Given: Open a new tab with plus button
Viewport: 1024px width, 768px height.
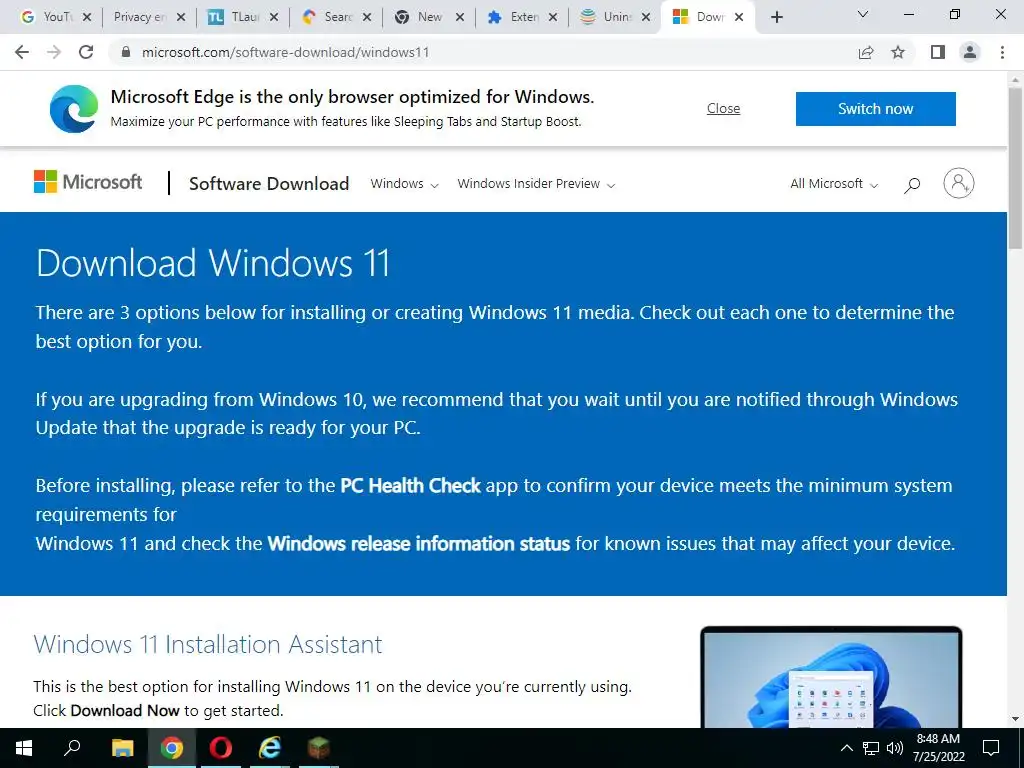Looking at the screenshot, I should tap(776, 18).
